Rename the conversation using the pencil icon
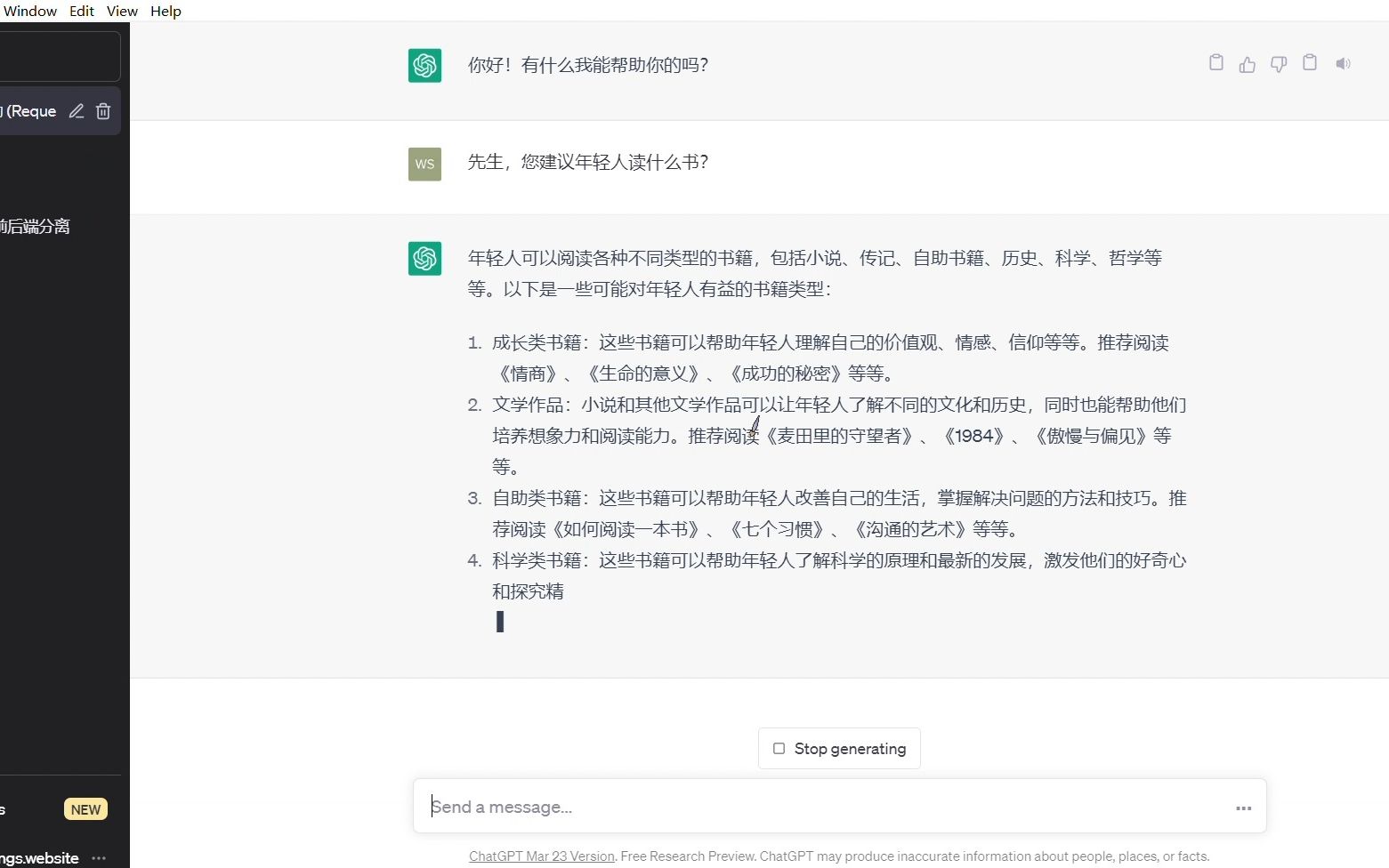 click(x=77, y=110)
